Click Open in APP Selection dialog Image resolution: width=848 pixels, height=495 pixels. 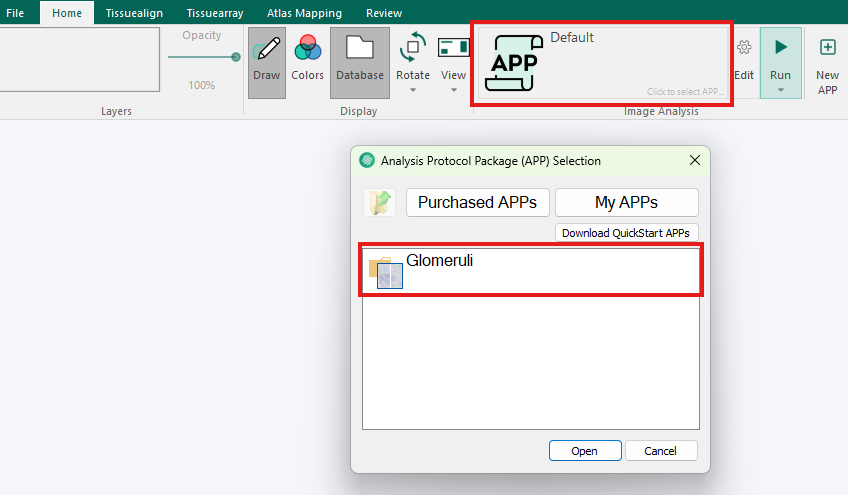(585, 451)
